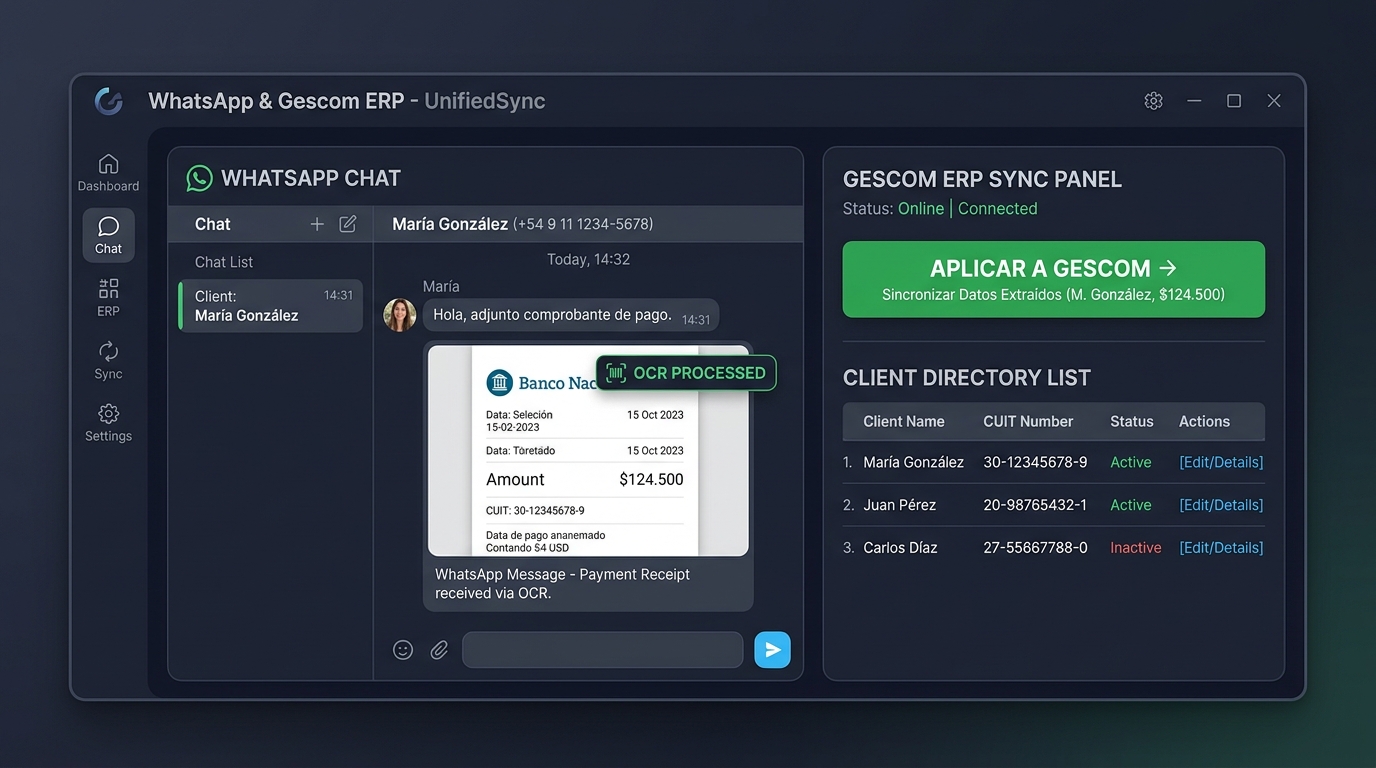The height and width of the screenshot is (768, 1376).
Task: Click Inactive status for Carlos Díaz
Action: [x=1136, y=548]
